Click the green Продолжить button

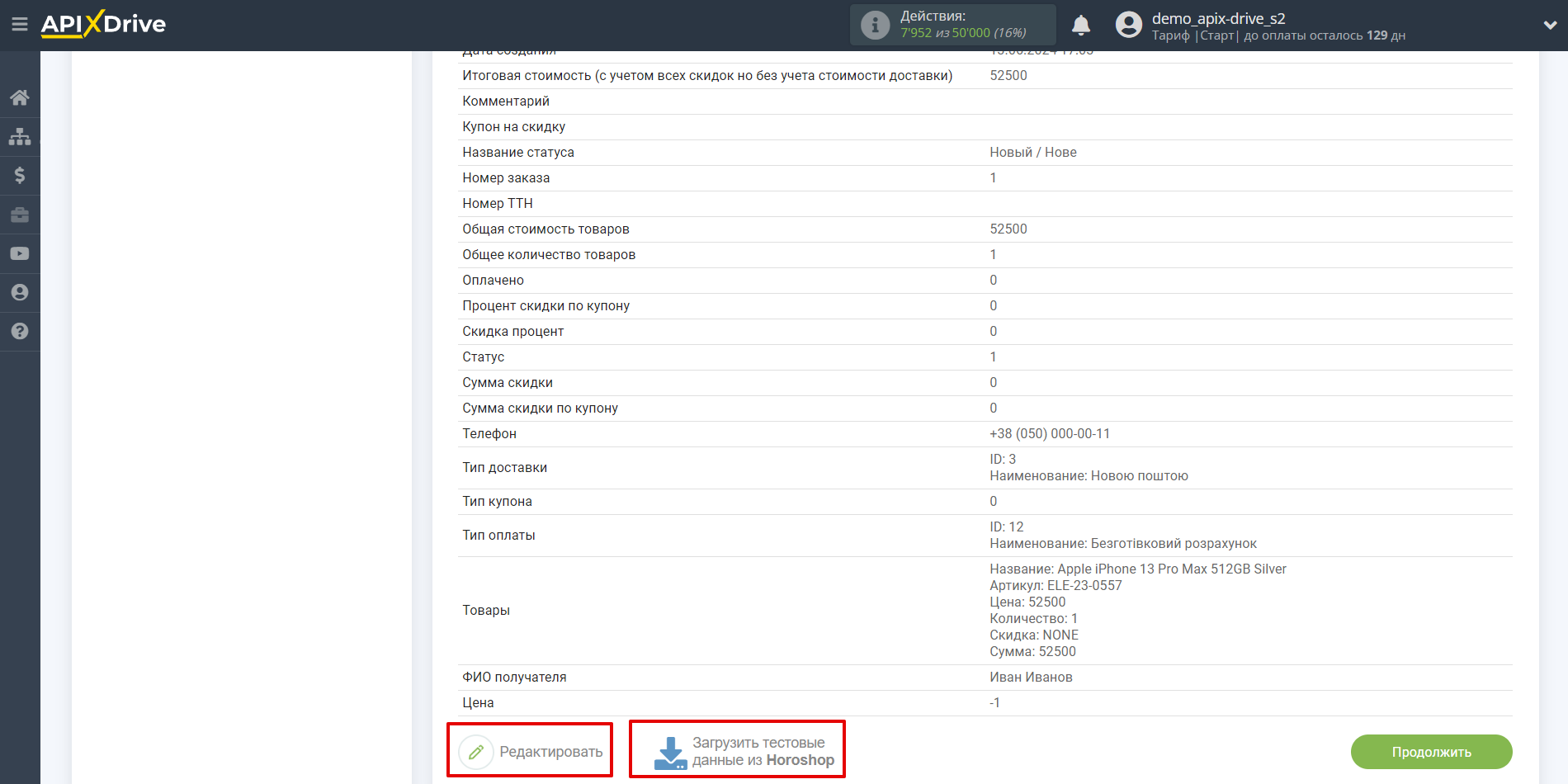[x=1431, y=752]
